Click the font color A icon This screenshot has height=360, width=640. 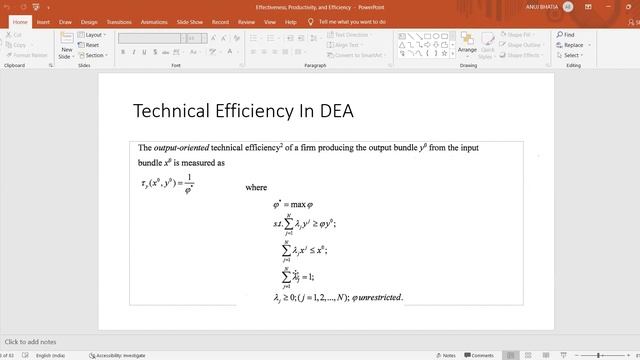click(x=230, y=52)
